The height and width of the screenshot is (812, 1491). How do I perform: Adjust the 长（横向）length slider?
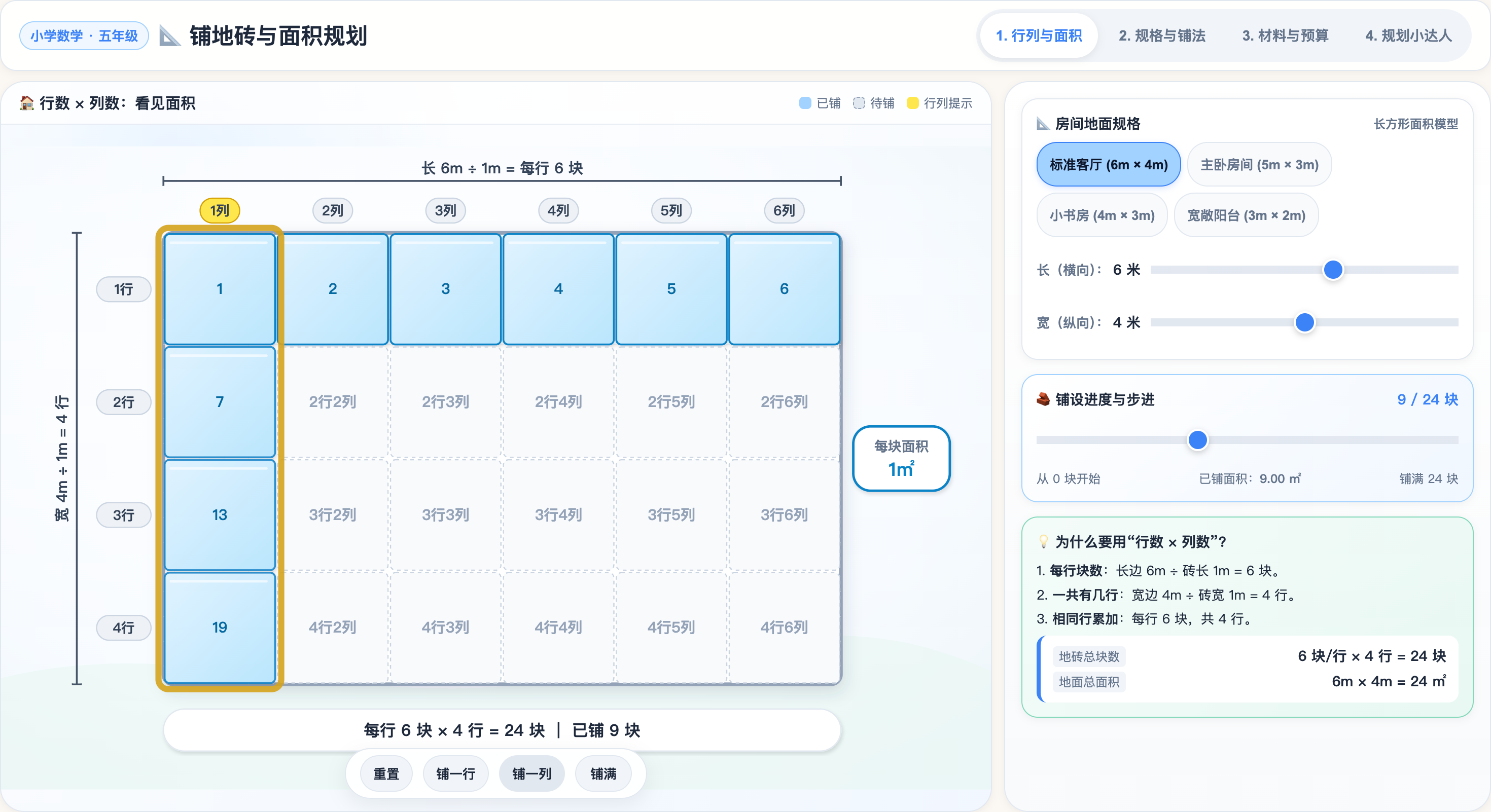(1304, 270)
